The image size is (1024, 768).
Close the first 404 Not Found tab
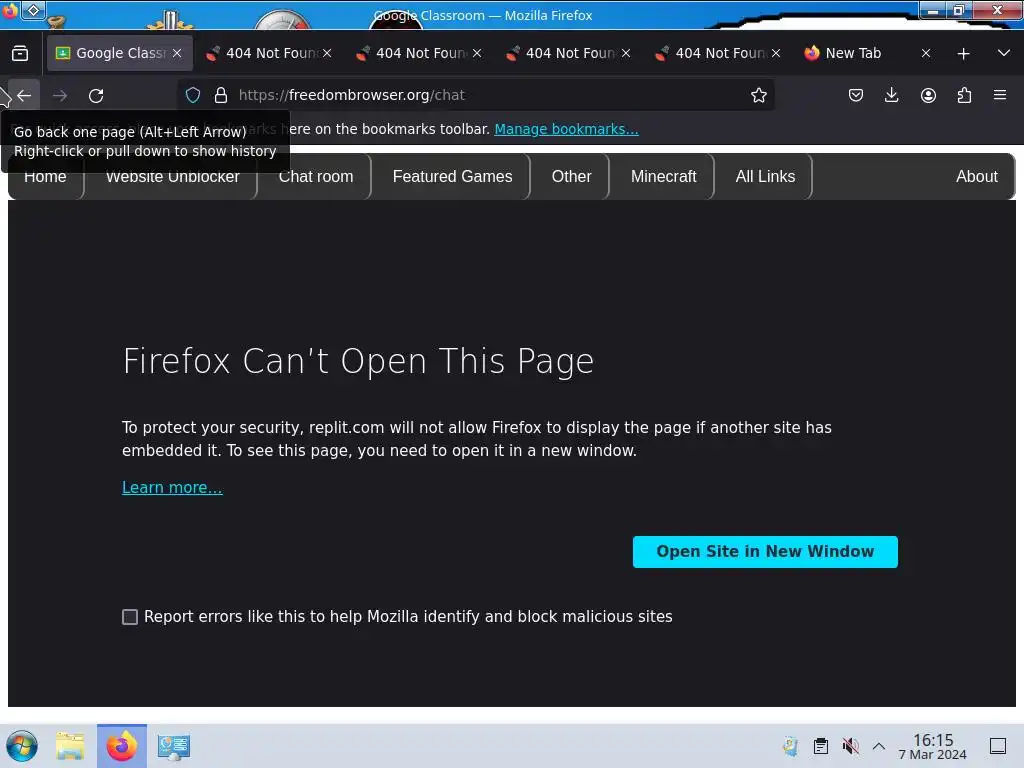(327, 54)
